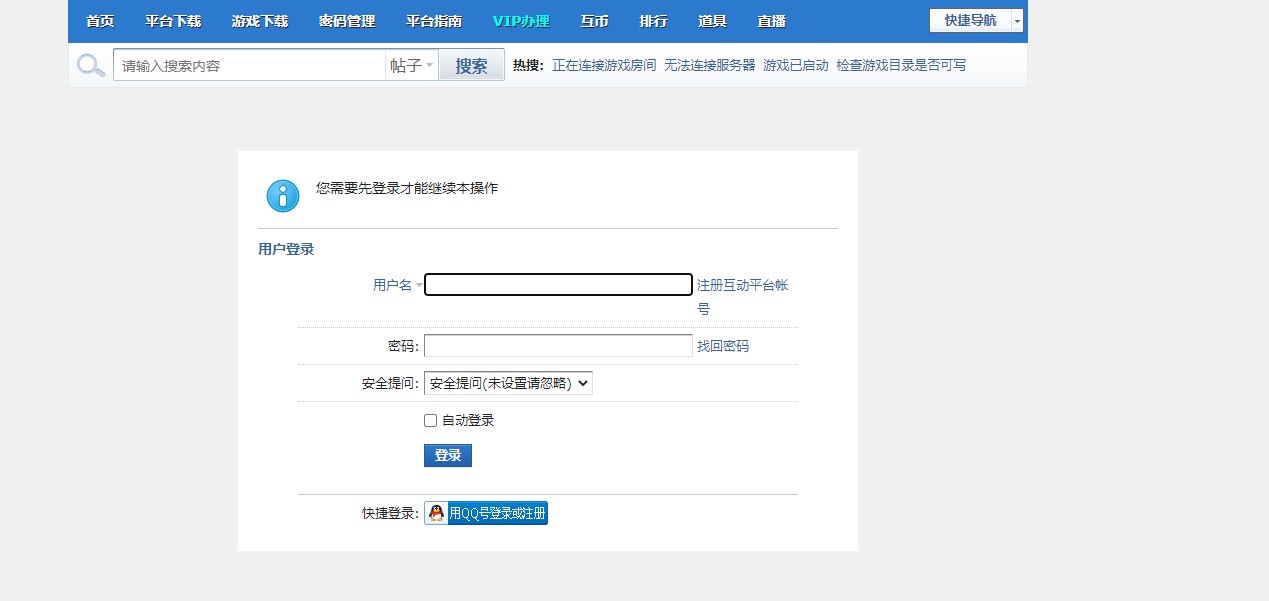Viewport: 1269px width, 601px height.
Task: Open the 首页 menu item
Action: point(99,20)
